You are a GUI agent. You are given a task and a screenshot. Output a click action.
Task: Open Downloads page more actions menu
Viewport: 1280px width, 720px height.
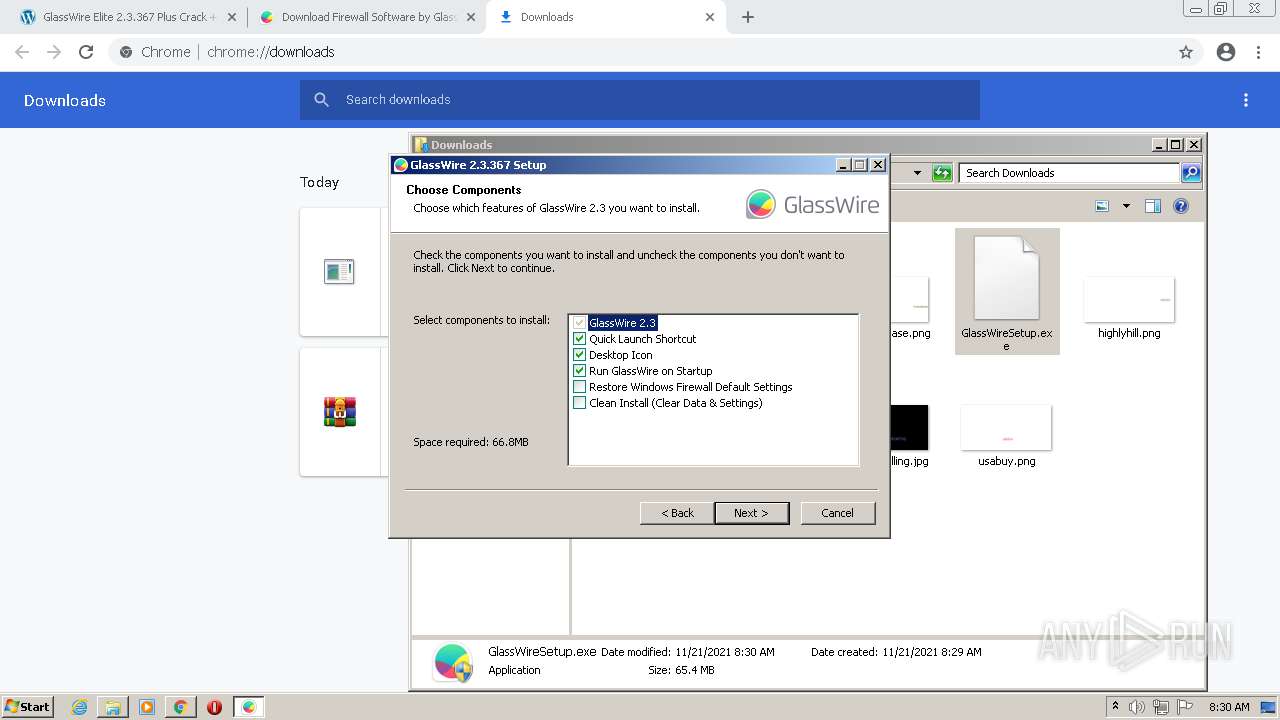[1246, 100]
